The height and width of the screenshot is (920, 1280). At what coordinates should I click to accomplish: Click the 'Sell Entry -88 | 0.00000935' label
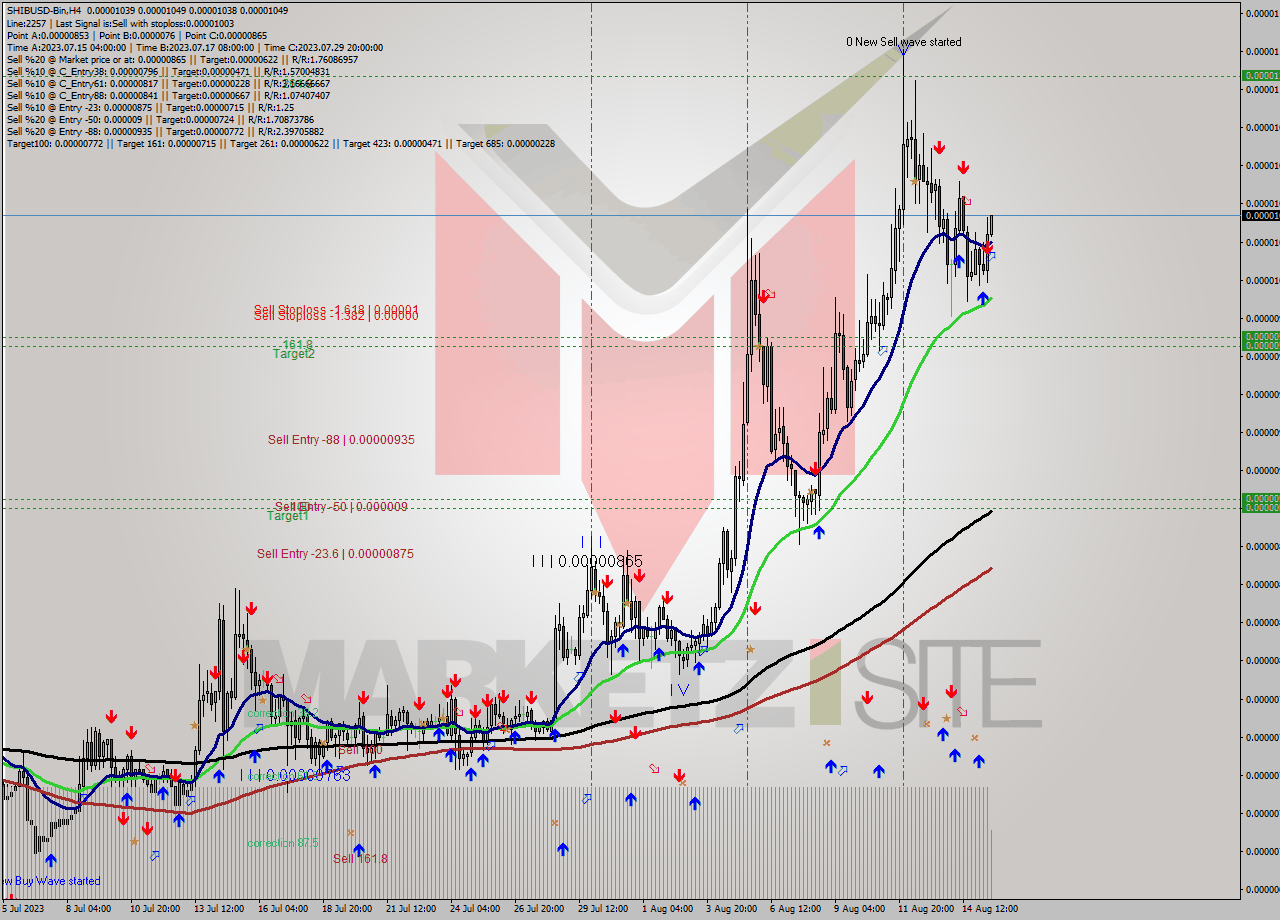(341, 440)
